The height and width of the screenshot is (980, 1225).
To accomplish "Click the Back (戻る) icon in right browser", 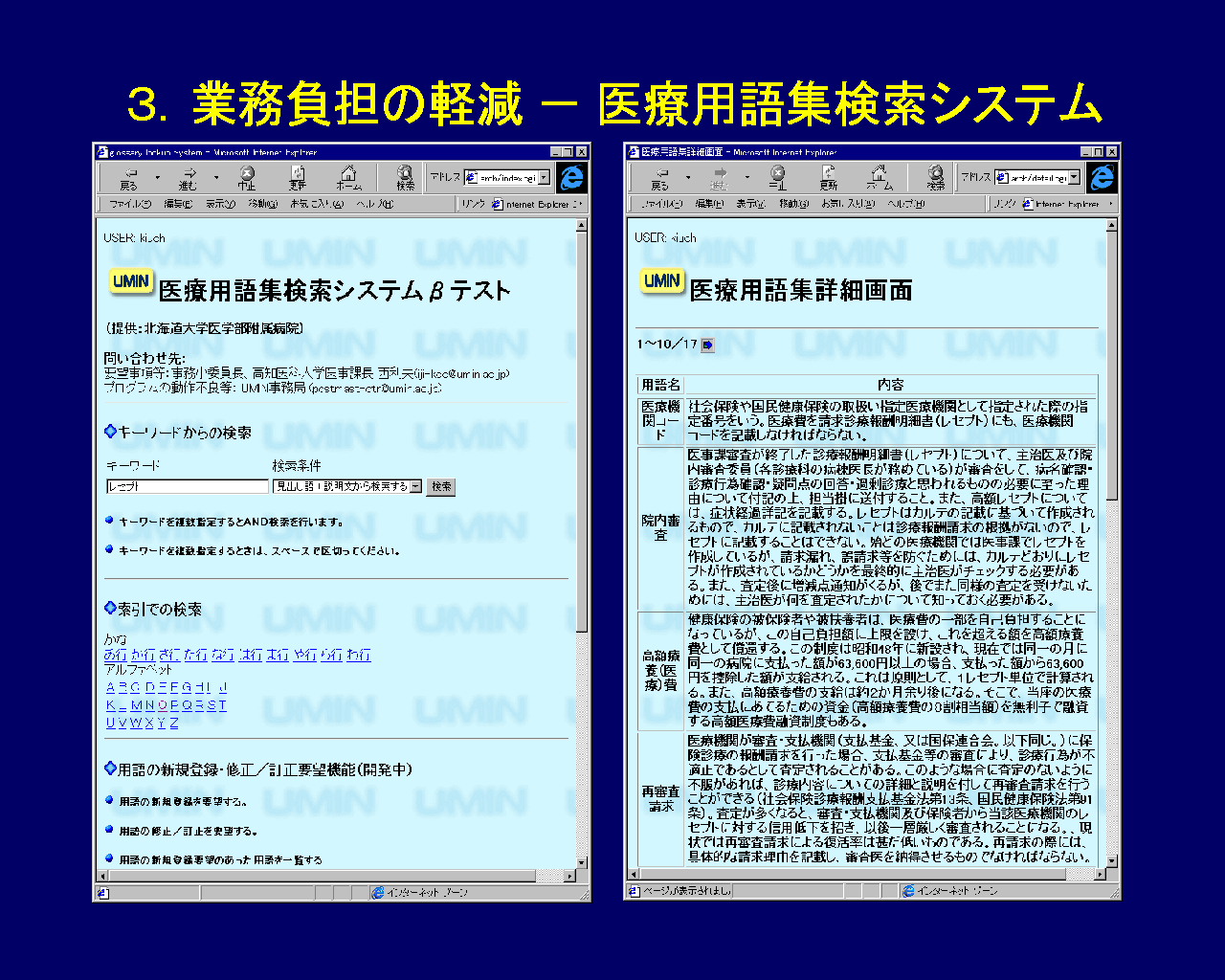I will tap(659, 177).
